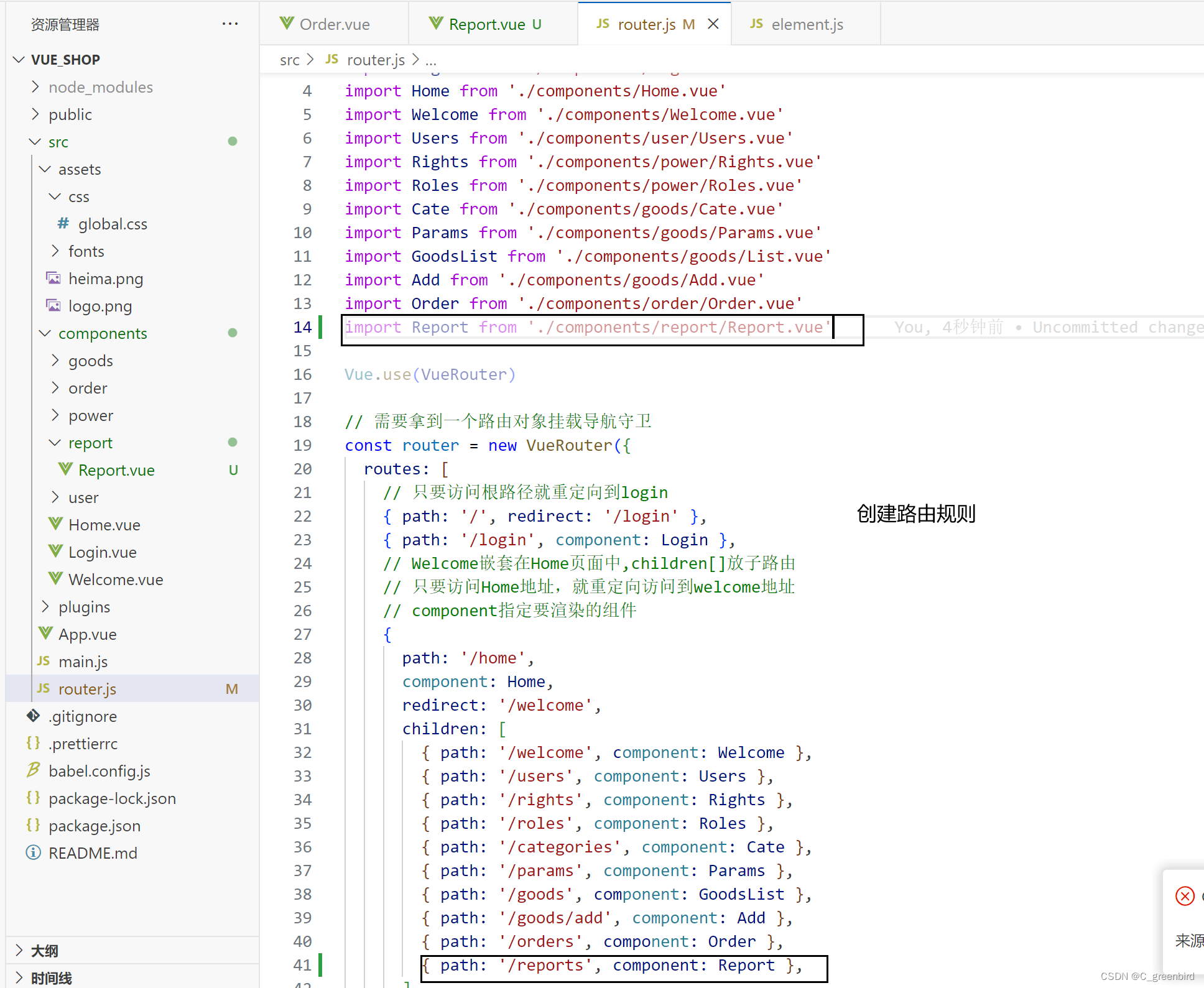Close the router.js editor tab

click(x=713, y=24)
